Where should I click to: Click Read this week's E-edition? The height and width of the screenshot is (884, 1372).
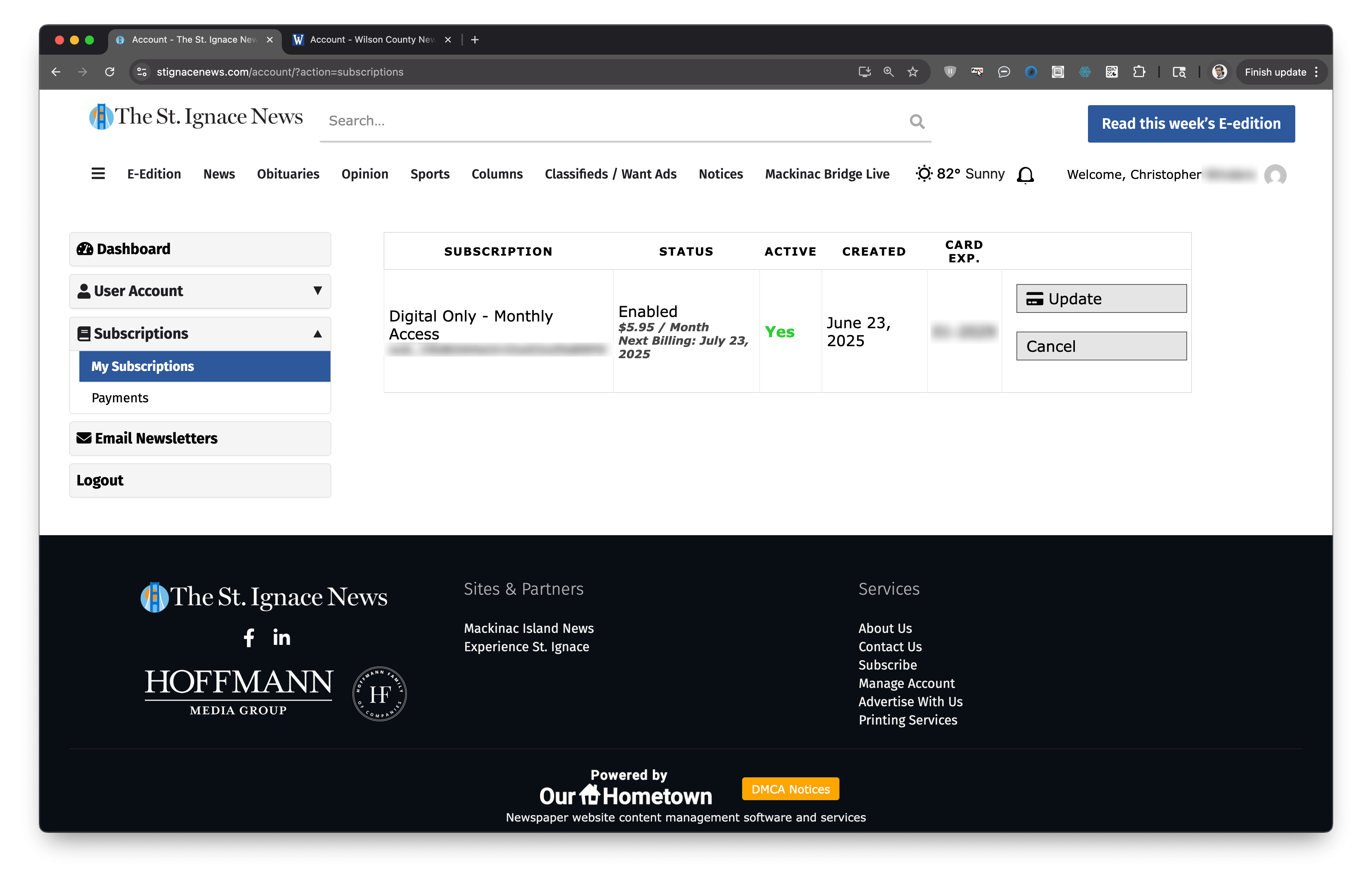[x=1190, y=124]
